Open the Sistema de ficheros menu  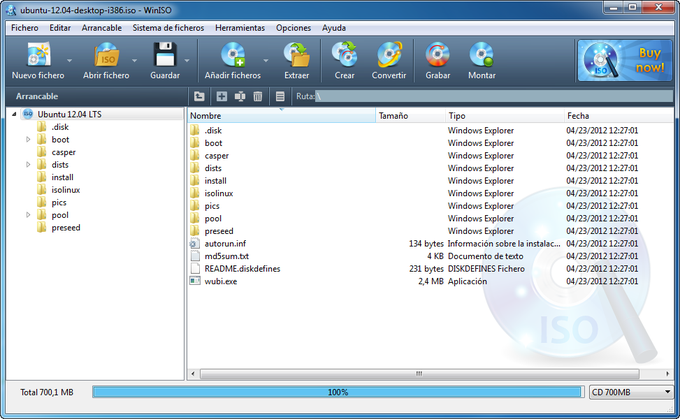(168, 28)
